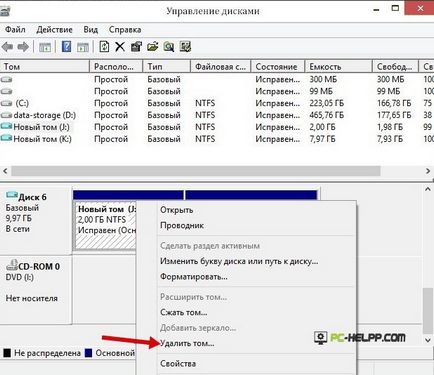434x375 pixels.
Task: Open the Справка menu
Action: click(125, 30)
